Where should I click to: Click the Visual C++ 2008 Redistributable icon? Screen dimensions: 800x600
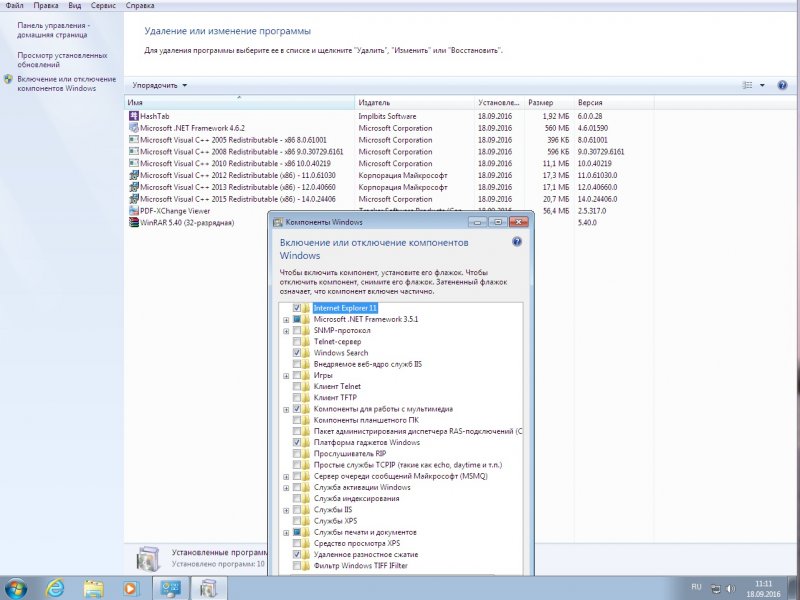click(x=134, y=152)
